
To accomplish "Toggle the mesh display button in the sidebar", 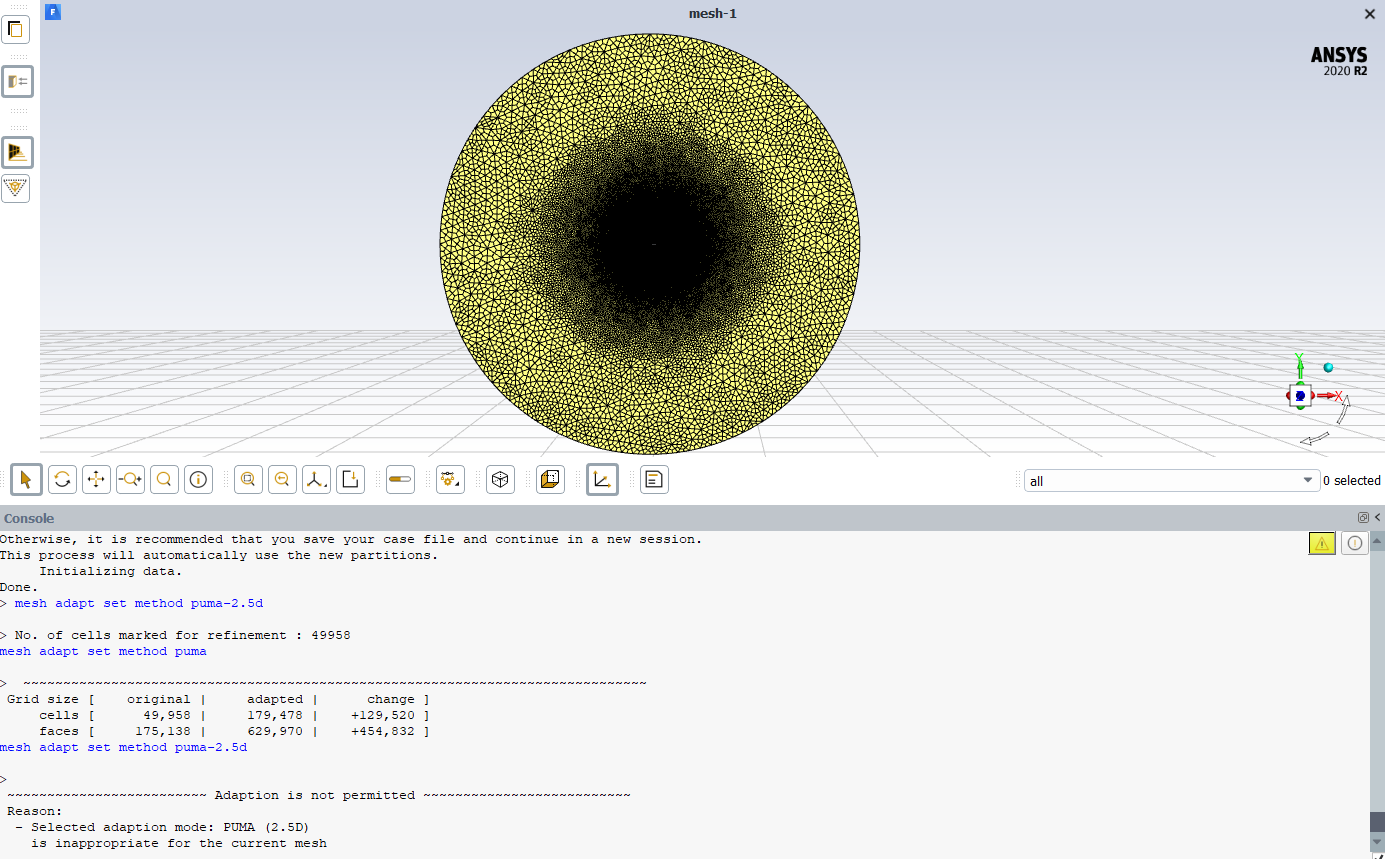I will point(16,152).
